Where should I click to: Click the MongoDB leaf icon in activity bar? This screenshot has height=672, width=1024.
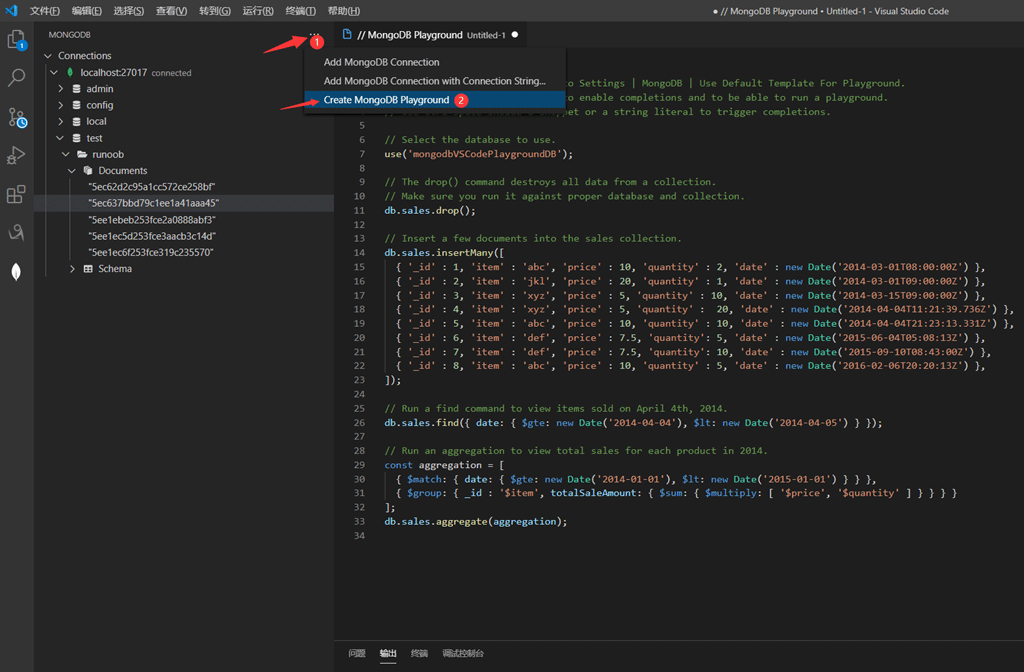tap(16, 272)
